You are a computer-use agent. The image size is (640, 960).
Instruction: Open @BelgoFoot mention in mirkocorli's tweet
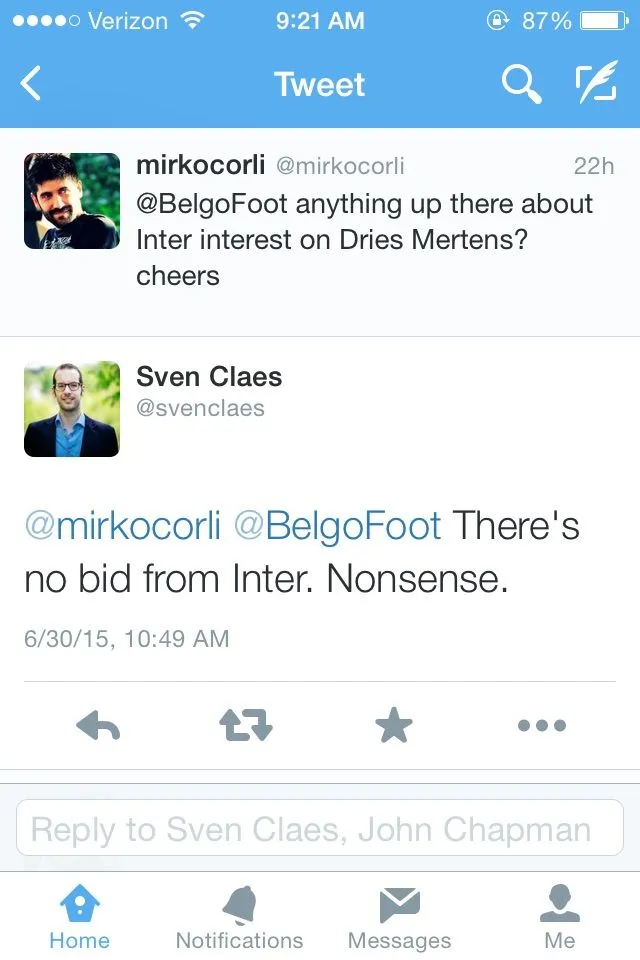tap(212, 204)
